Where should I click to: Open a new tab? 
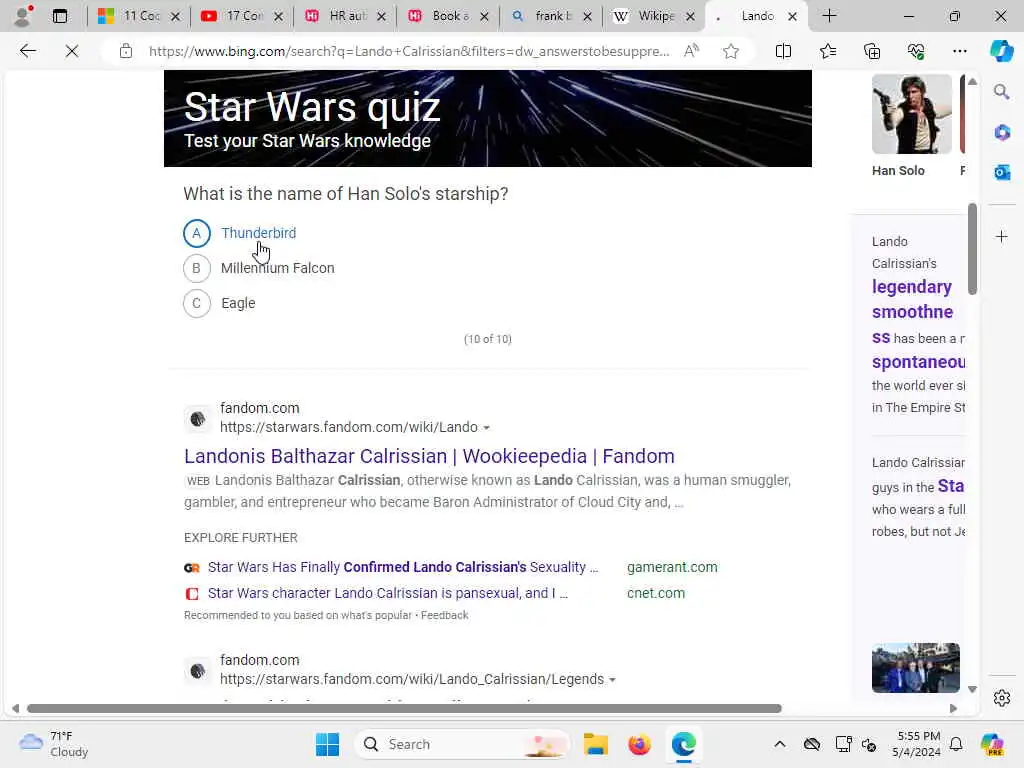tap(829, 16)
